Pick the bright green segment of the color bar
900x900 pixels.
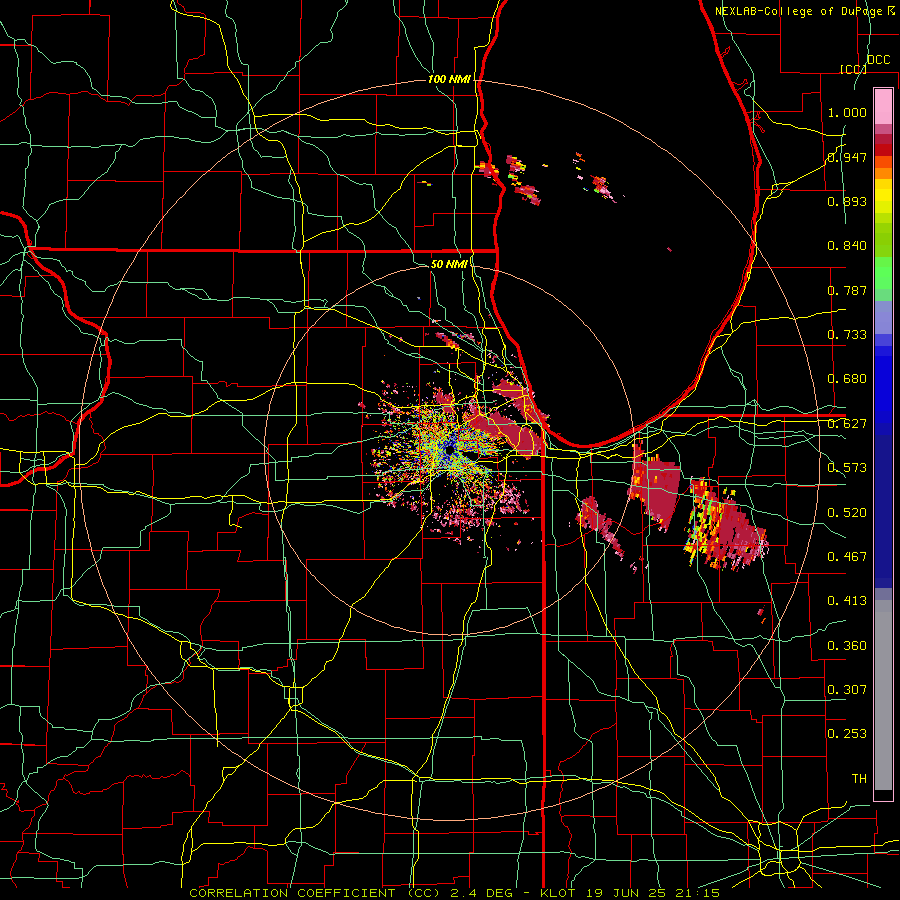(883, 274)
